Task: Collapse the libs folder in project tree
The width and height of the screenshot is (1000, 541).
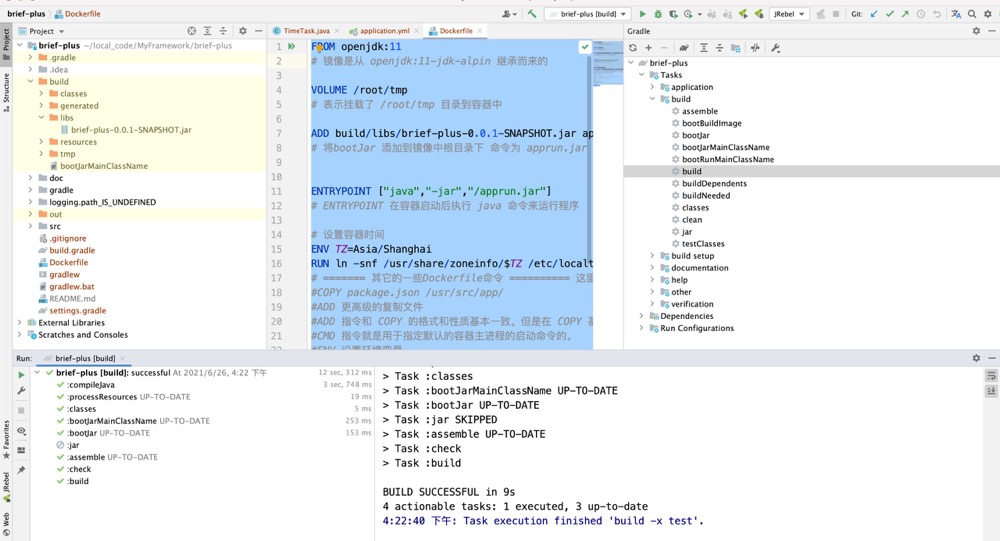Action: click(x=42, y=118)
